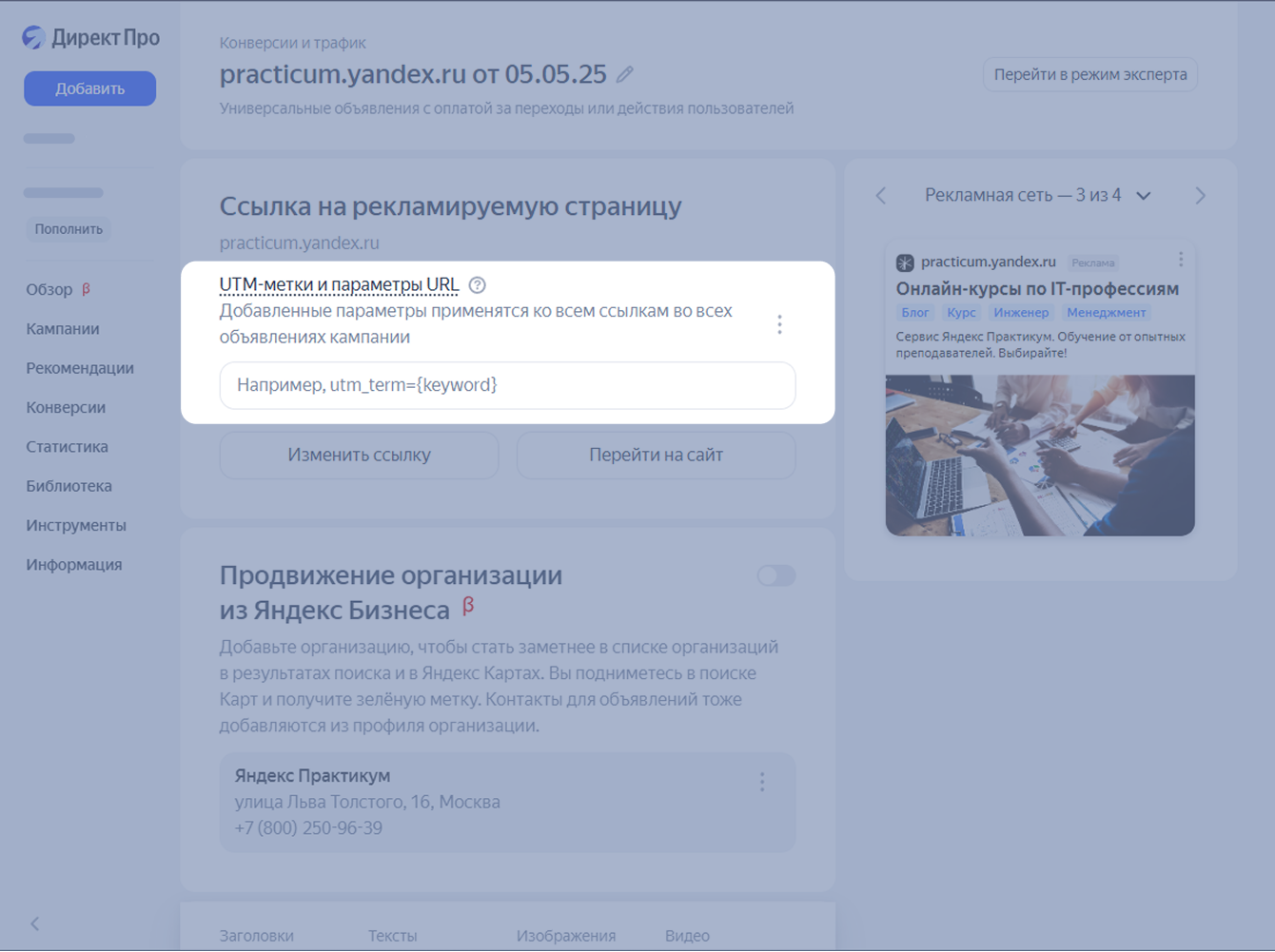This screenshot has height=952, width=1275.
Task: Click Перейти в режим эксперта button
Action: pyautogui.click(x=1090, y=74)
